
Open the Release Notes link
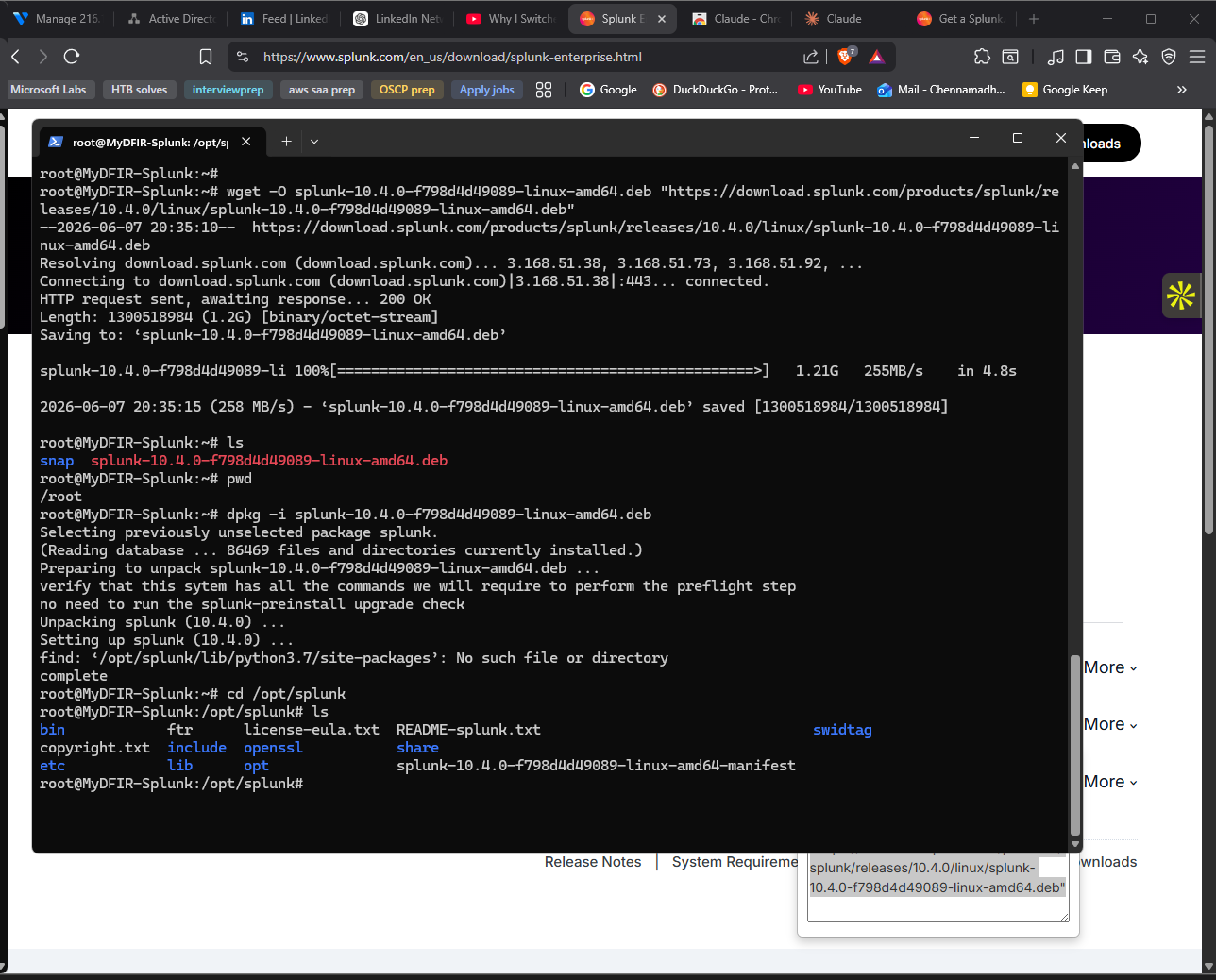593,862
